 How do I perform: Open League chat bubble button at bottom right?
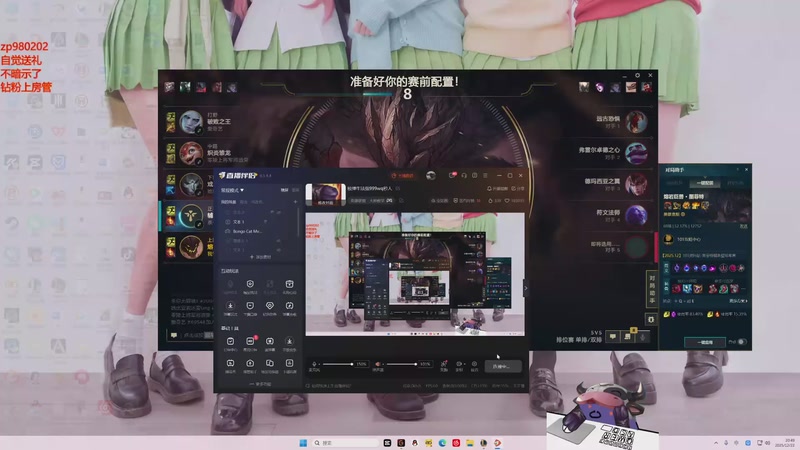point(613,337)
